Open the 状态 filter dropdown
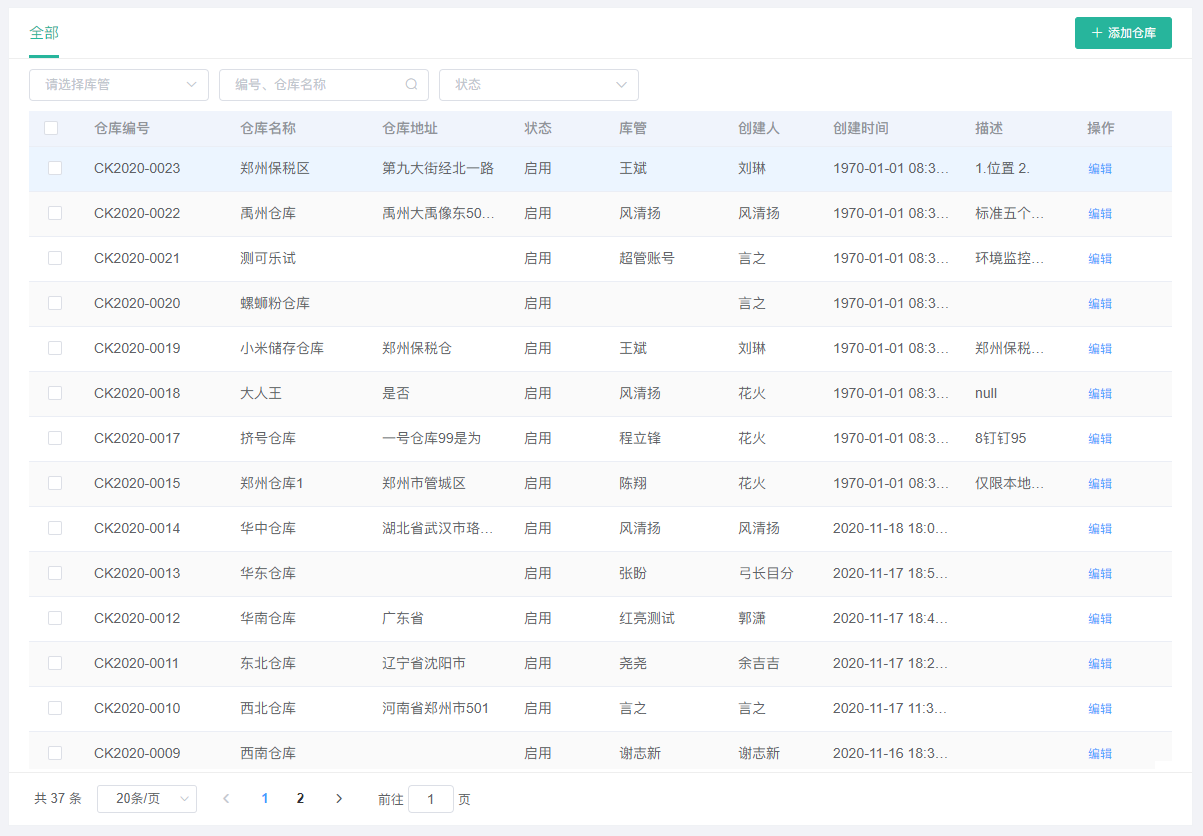Image resolution: width=1203 pixels, height=836 pixels. click(539, 85)
